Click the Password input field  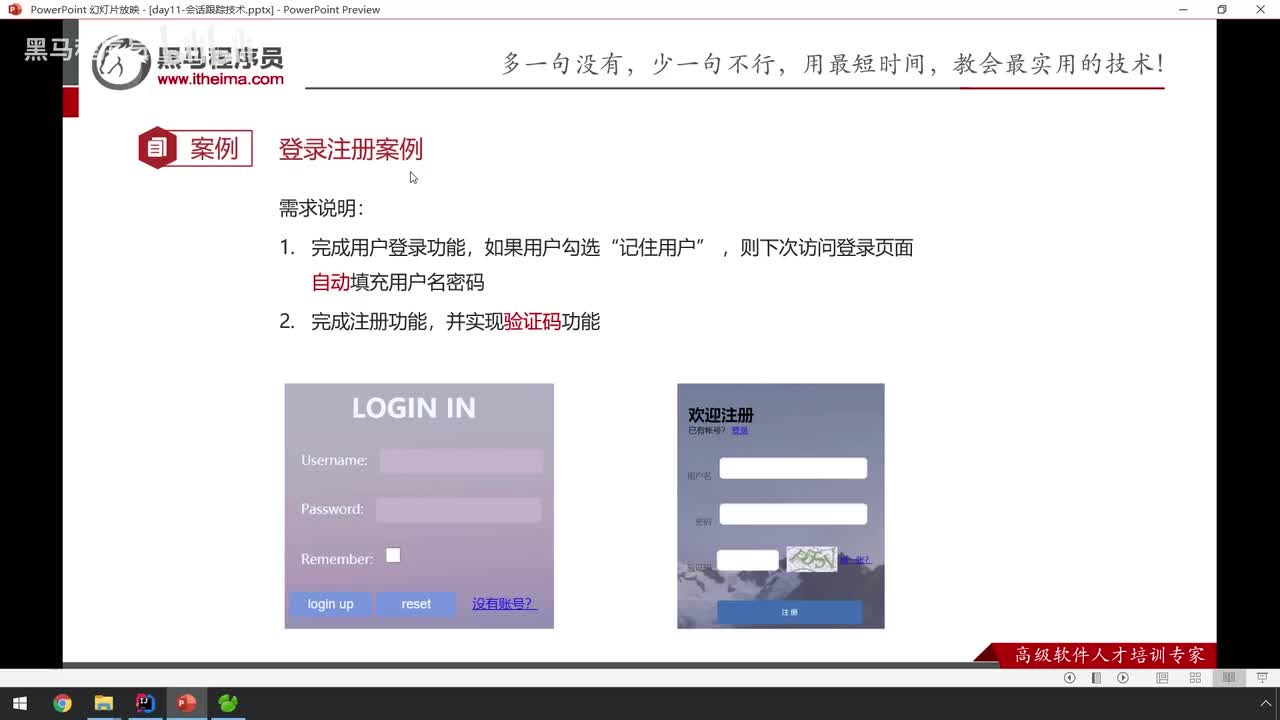[x=458, y=510]
